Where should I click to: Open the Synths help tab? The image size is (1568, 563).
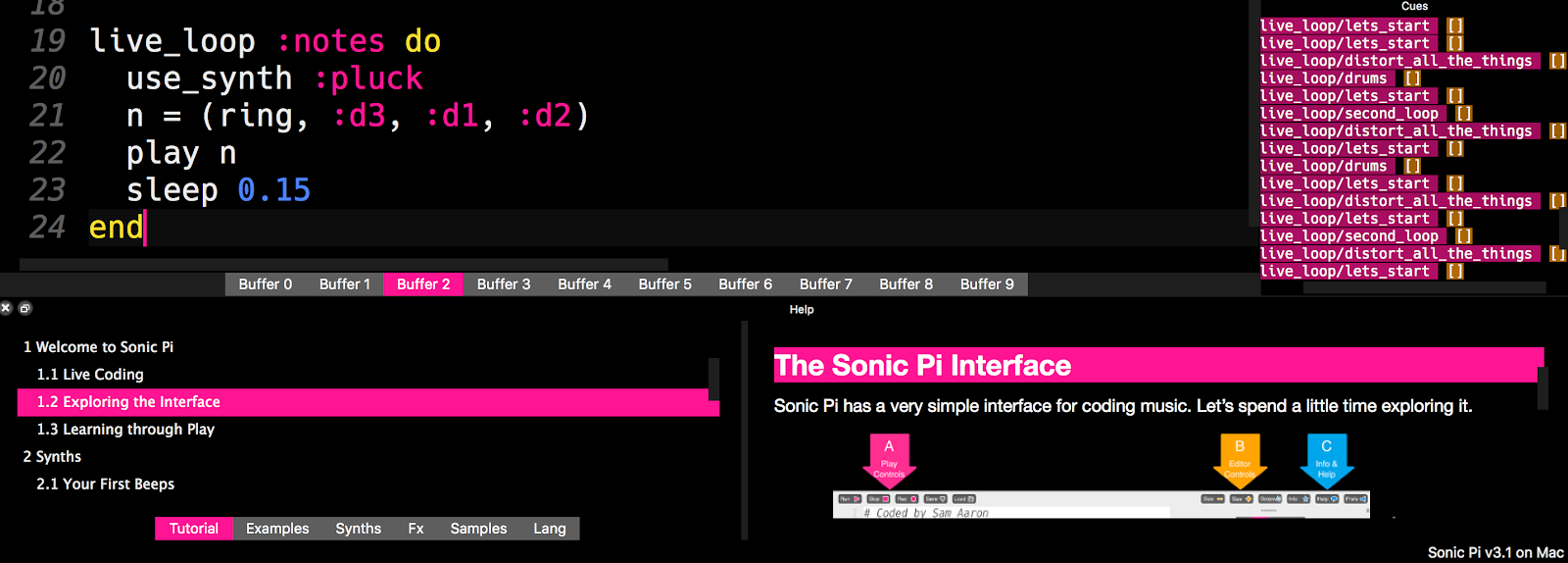(359, 529)
